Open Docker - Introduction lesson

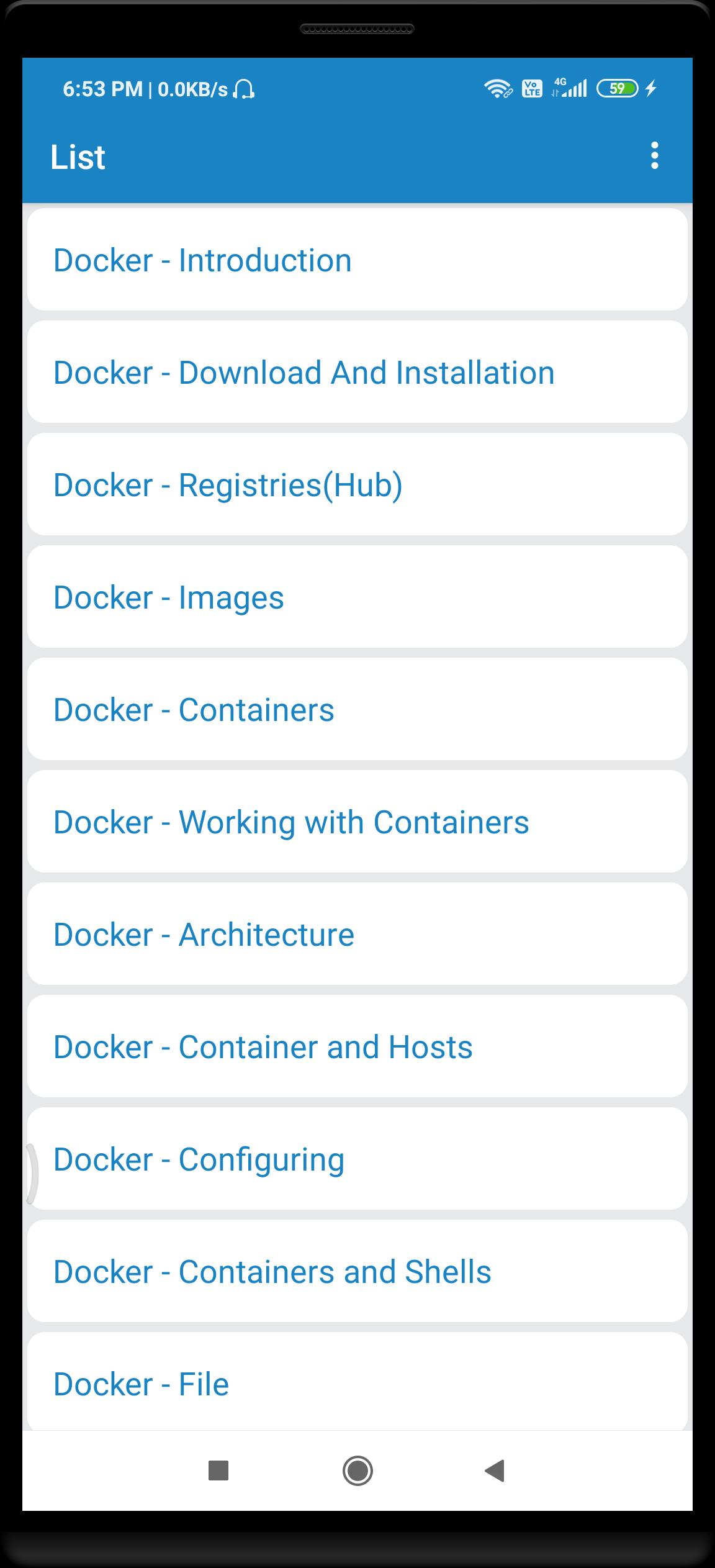[357, 260]
